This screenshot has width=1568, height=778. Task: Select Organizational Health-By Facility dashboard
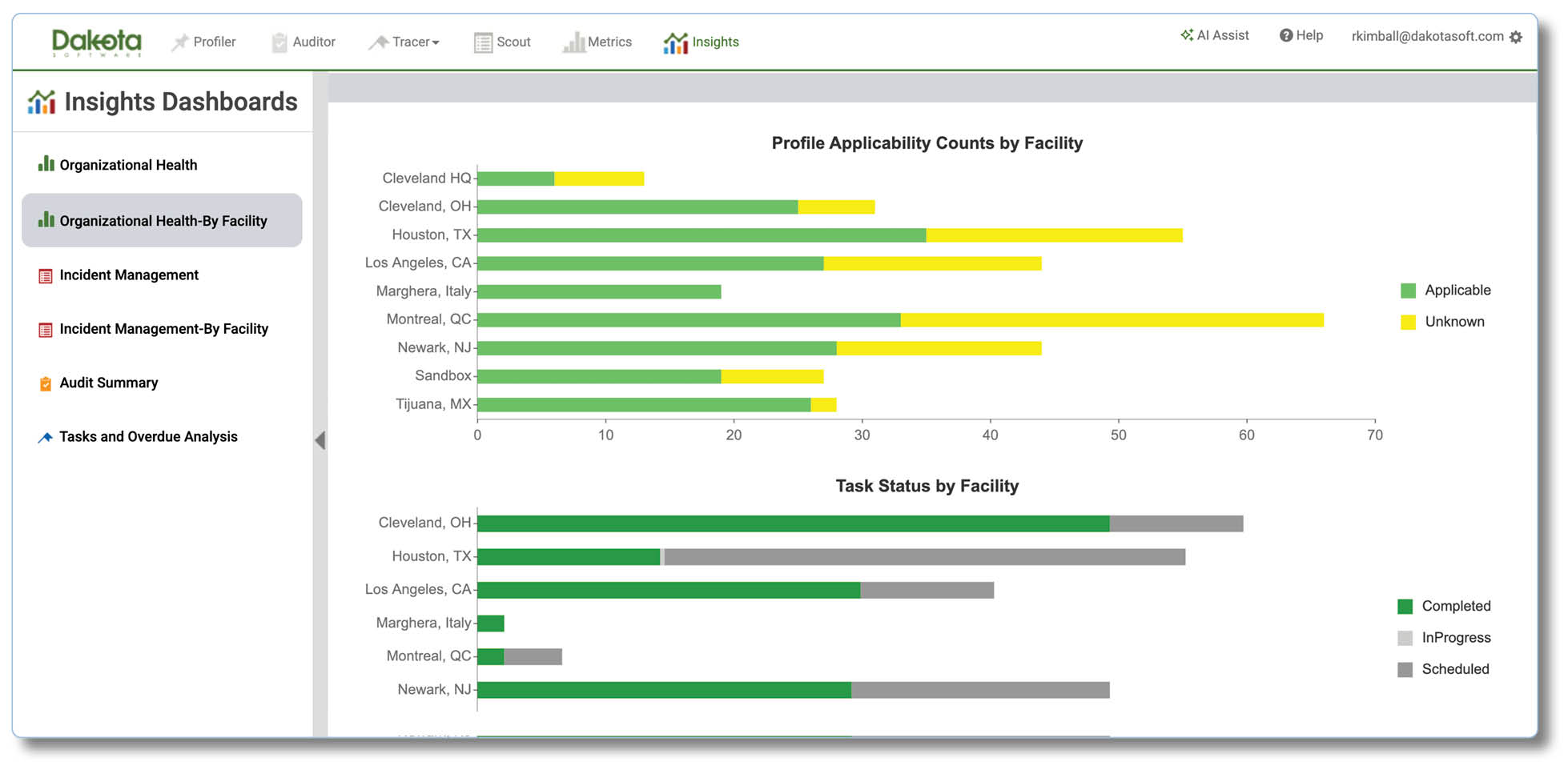(x=162, y=220)
